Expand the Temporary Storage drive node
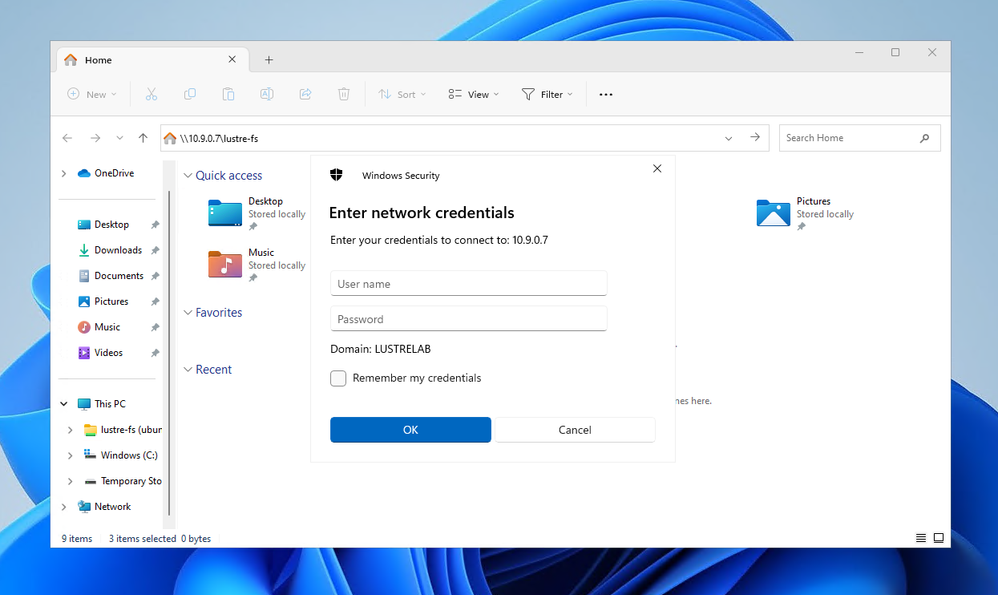 pos(70,481)
